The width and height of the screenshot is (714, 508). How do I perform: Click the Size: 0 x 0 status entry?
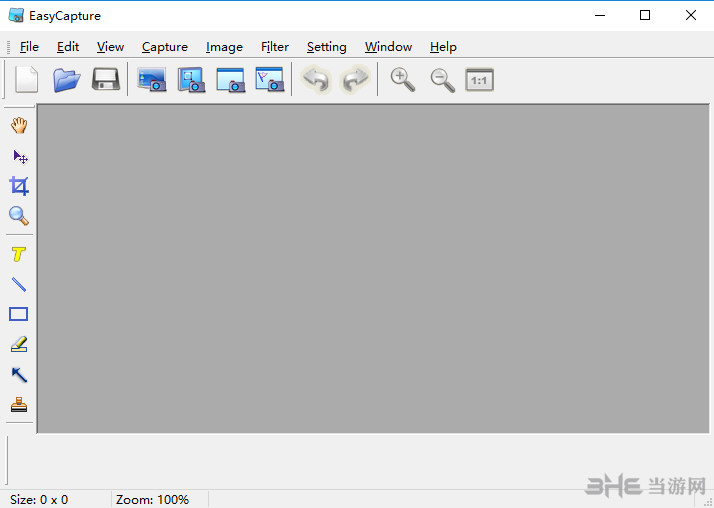[39, 500]
